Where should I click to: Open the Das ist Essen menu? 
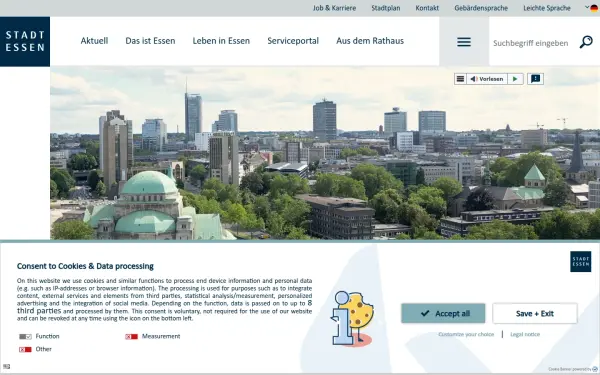(x=150, y=41)
